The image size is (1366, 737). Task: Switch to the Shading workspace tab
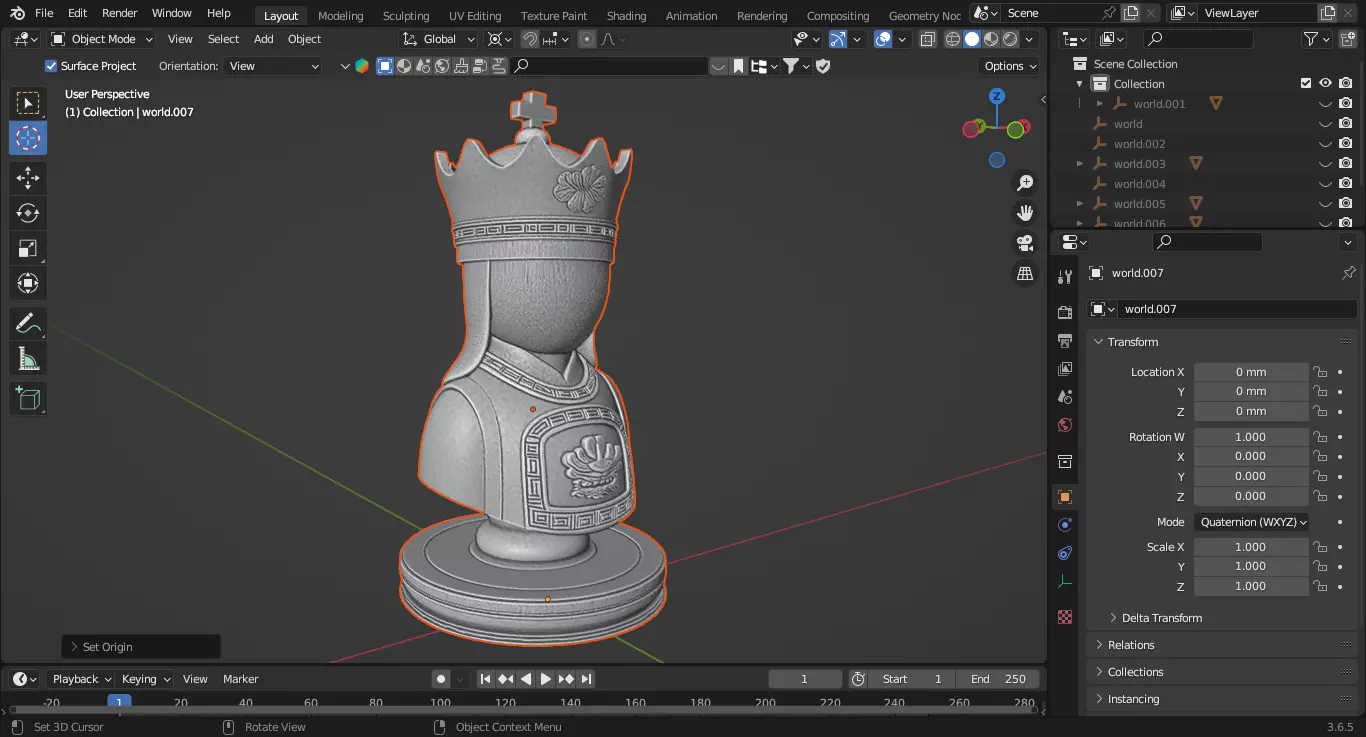pyautogui.click(x=626, y=16)
